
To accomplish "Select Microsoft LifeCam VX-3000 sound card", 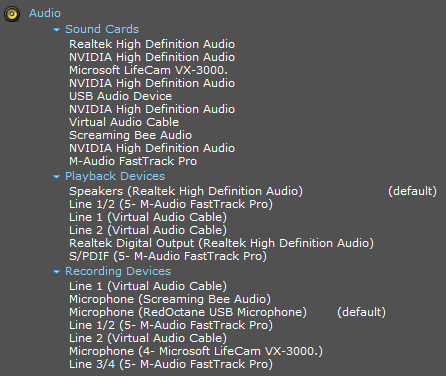I will pyautogui.click(x=148, y=70).
